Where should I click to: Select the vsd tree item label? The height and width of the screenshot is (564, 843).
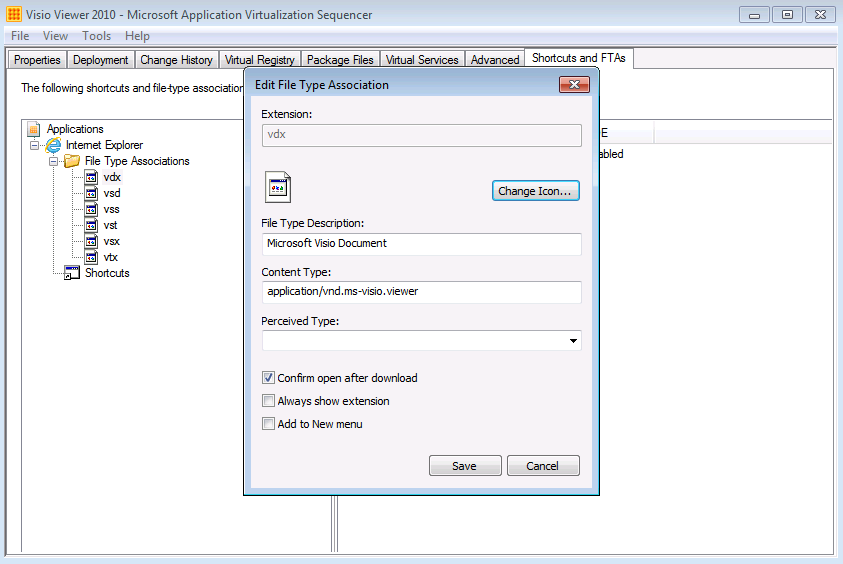coord(112,193)
